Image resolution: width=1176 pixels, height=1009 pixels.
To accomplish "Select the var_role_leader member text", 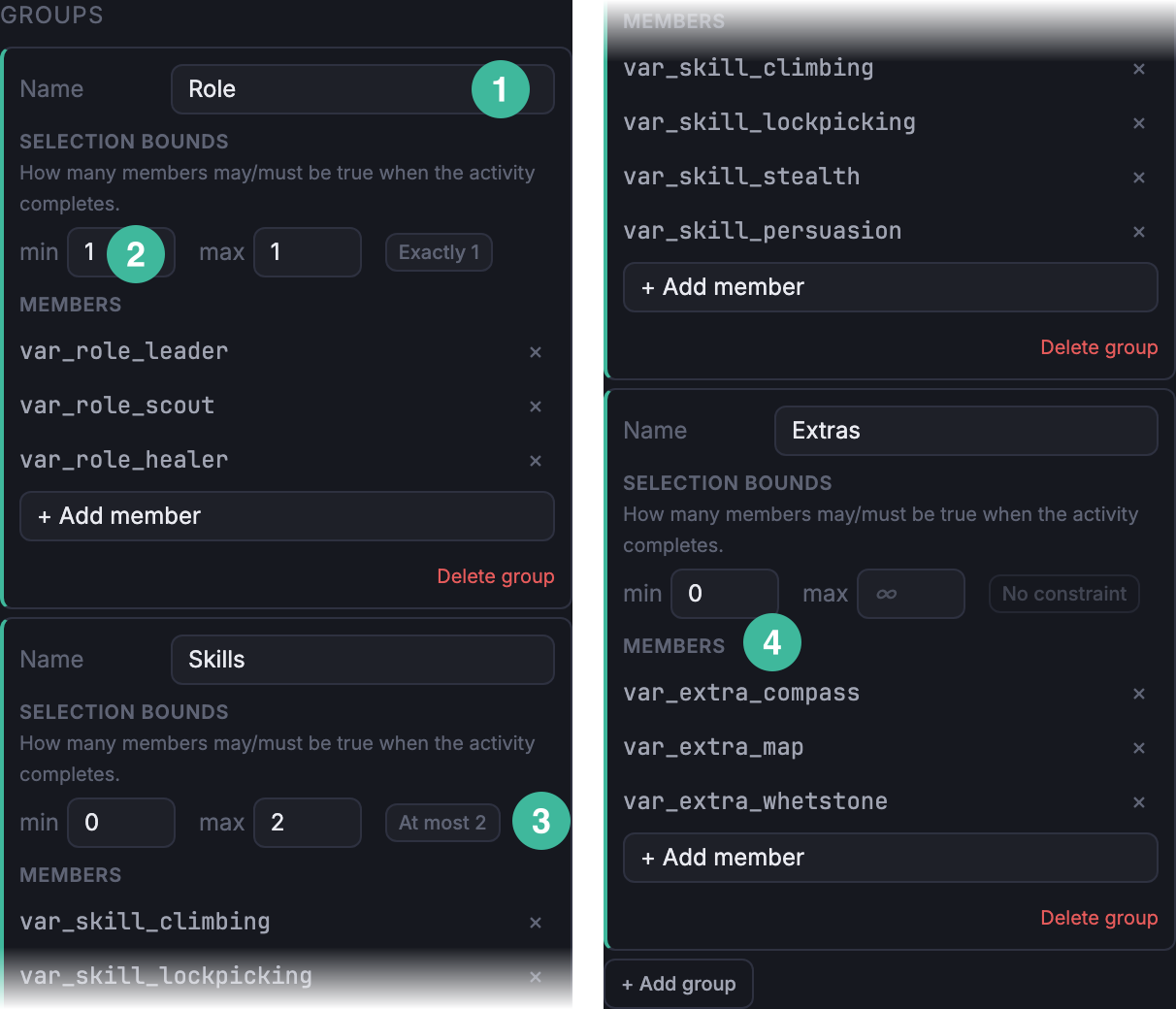I will coord(124,351).
